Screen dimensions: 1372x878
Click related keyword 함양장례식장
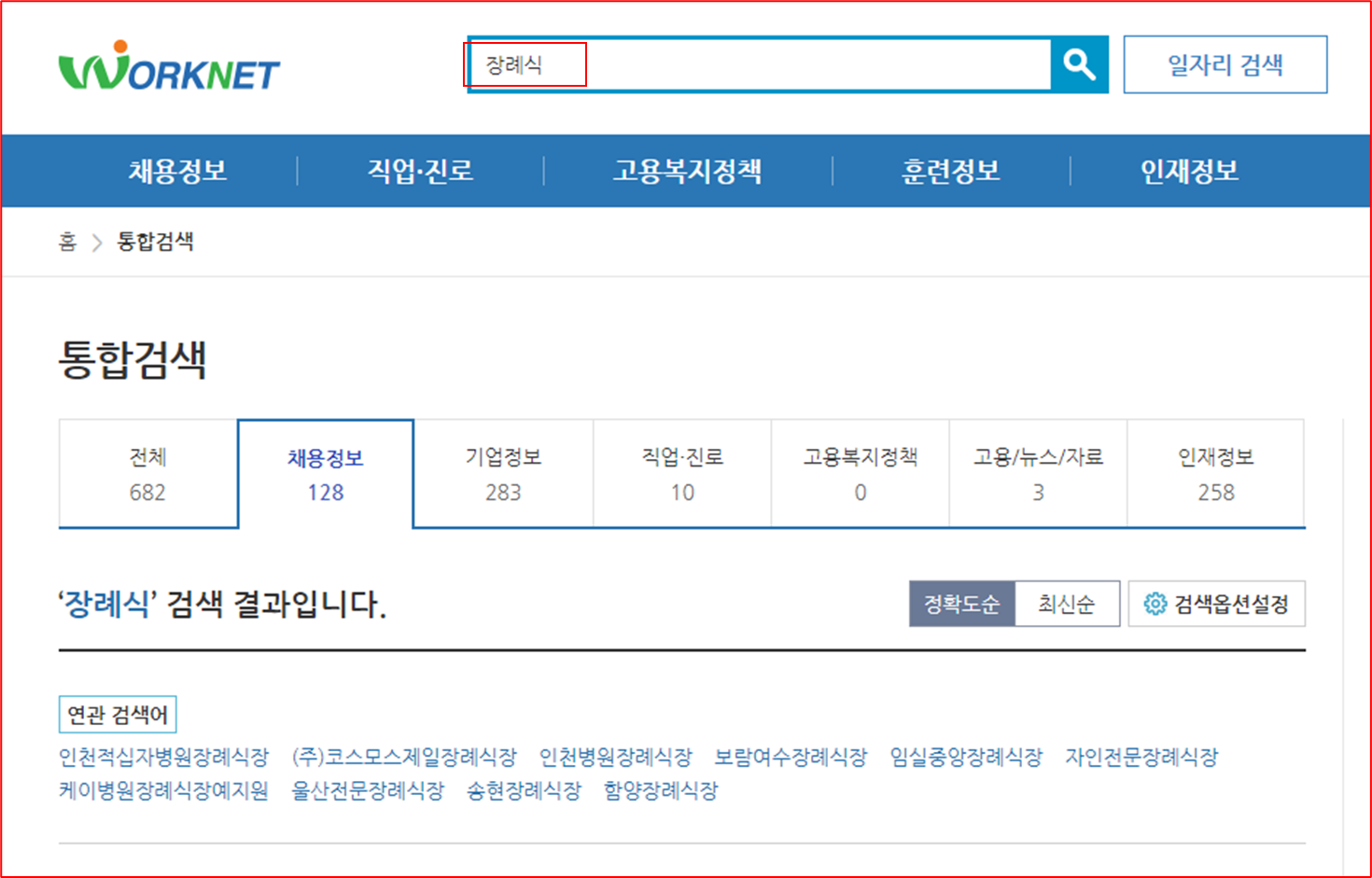coord(661,791)
